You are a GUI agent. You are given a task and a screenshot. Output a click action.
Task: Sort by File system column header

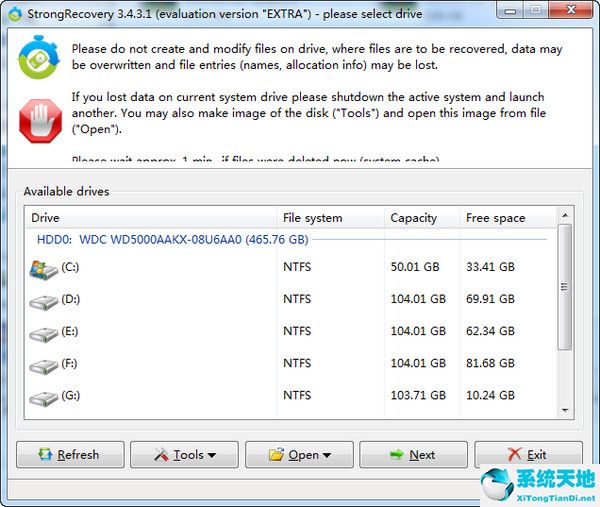[330, 218]
